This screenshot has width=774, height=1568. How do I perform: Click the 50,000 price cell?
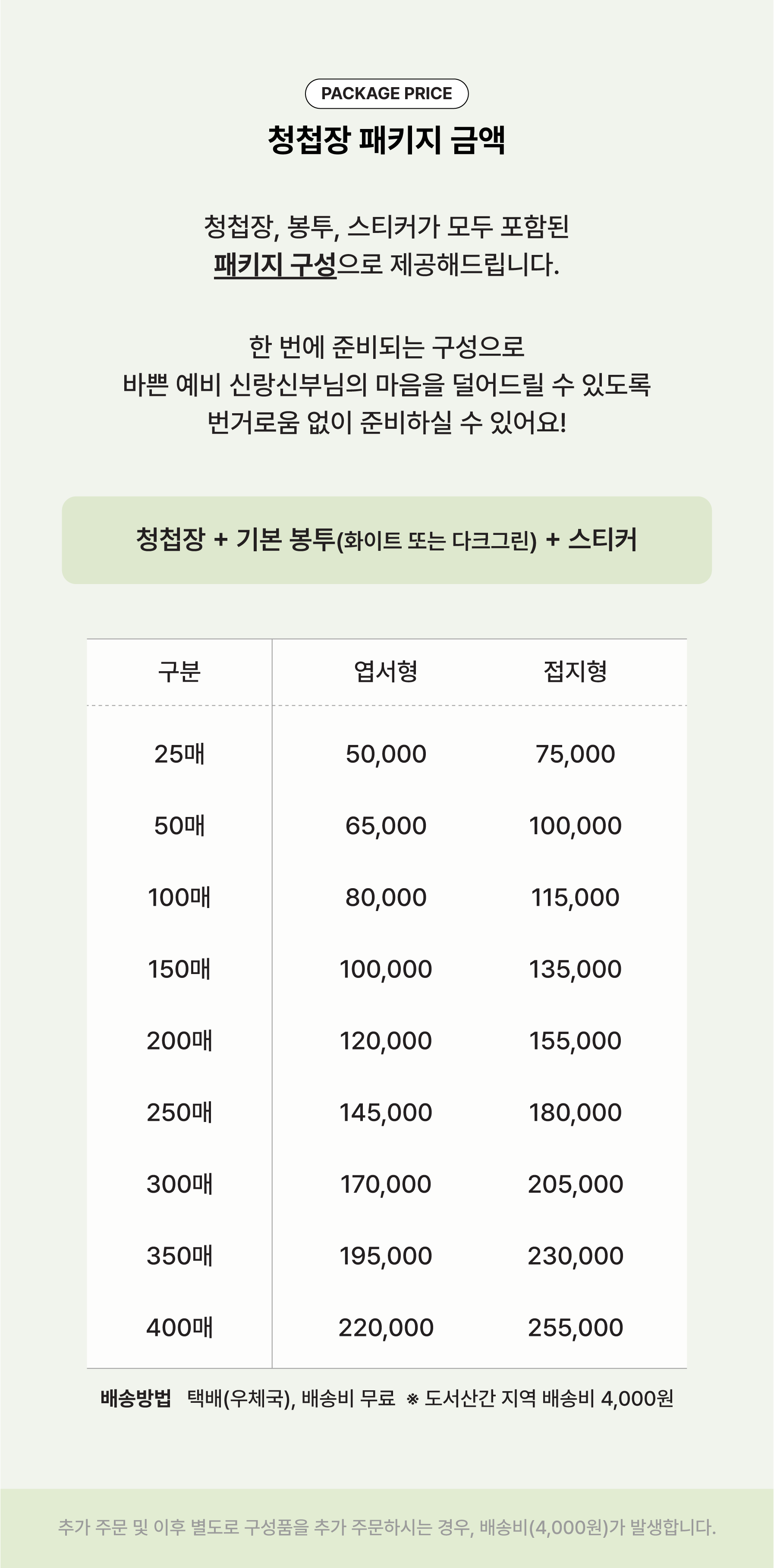click(x=385, y=754)
